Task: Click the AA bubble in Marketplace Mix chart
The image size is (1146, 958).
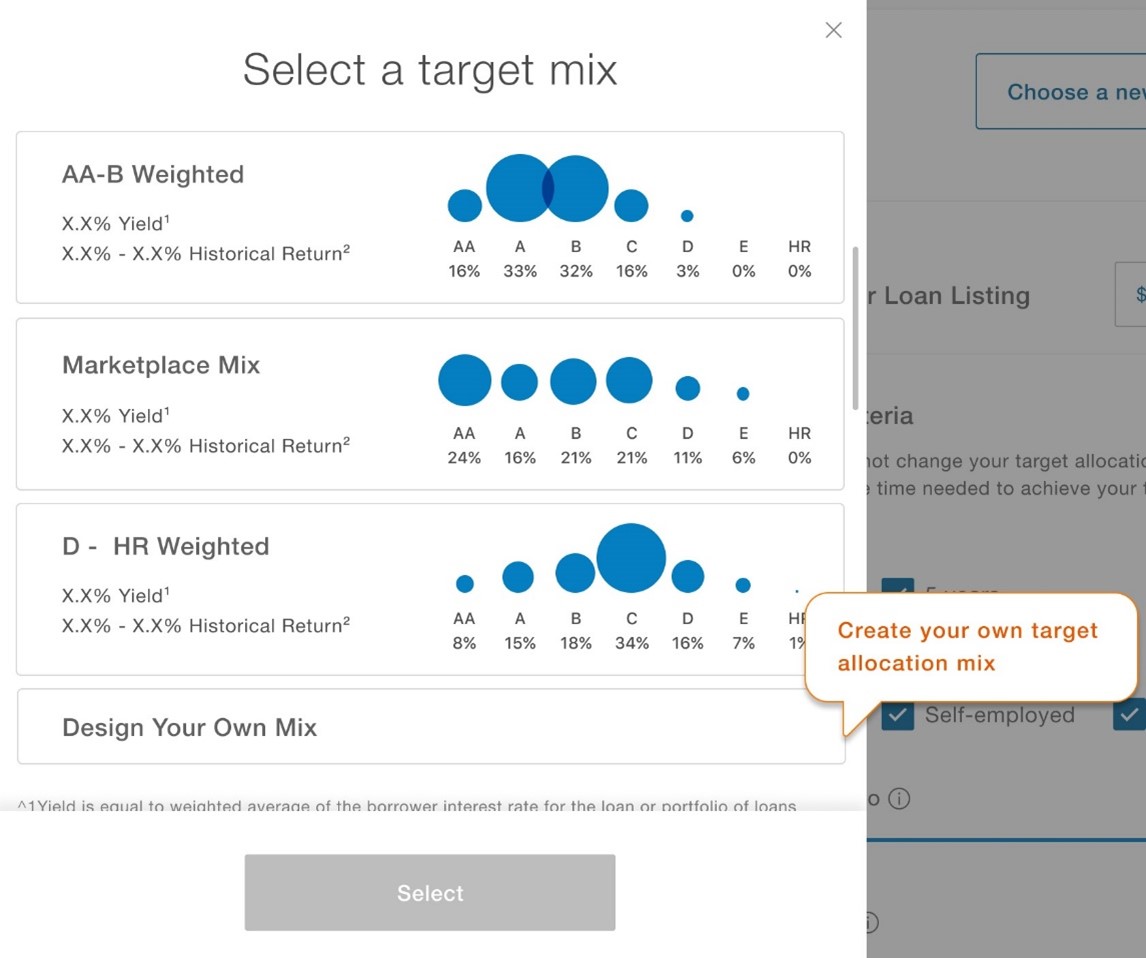Action: point(464,380)
